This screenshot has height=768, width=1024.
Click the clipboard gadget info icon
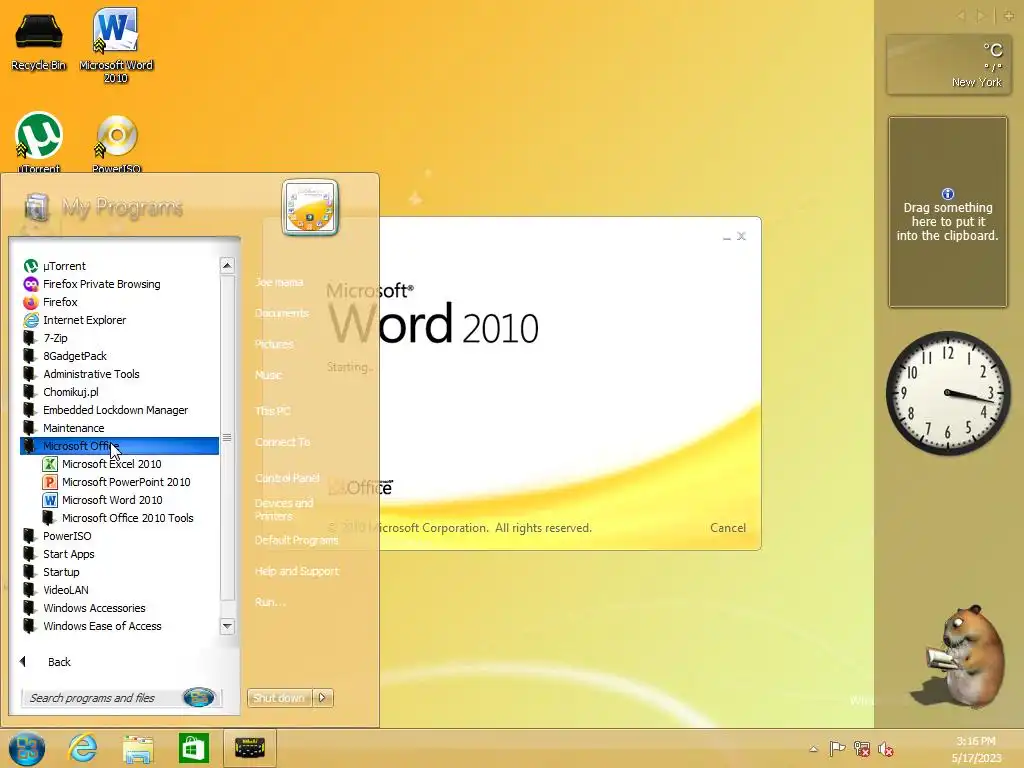coord(948,194)
